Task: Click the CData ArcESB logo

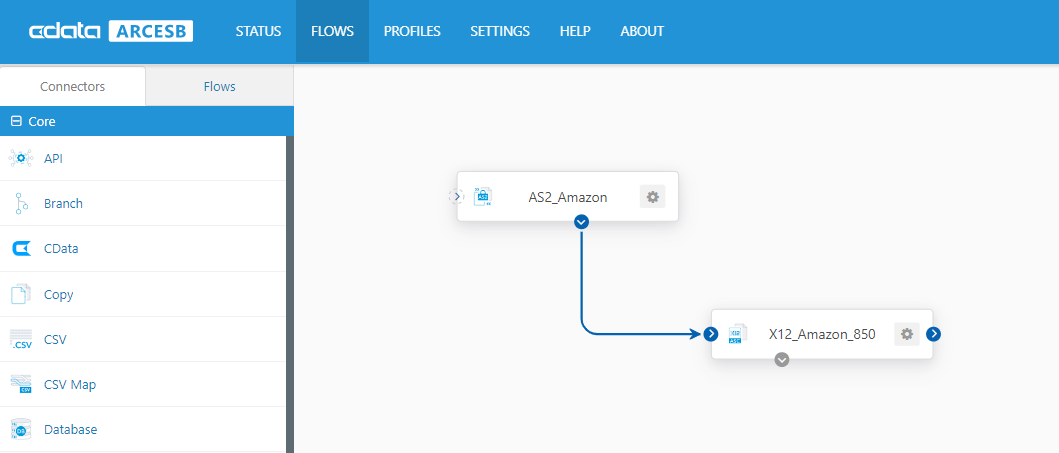Action: (x=111, y=31)
